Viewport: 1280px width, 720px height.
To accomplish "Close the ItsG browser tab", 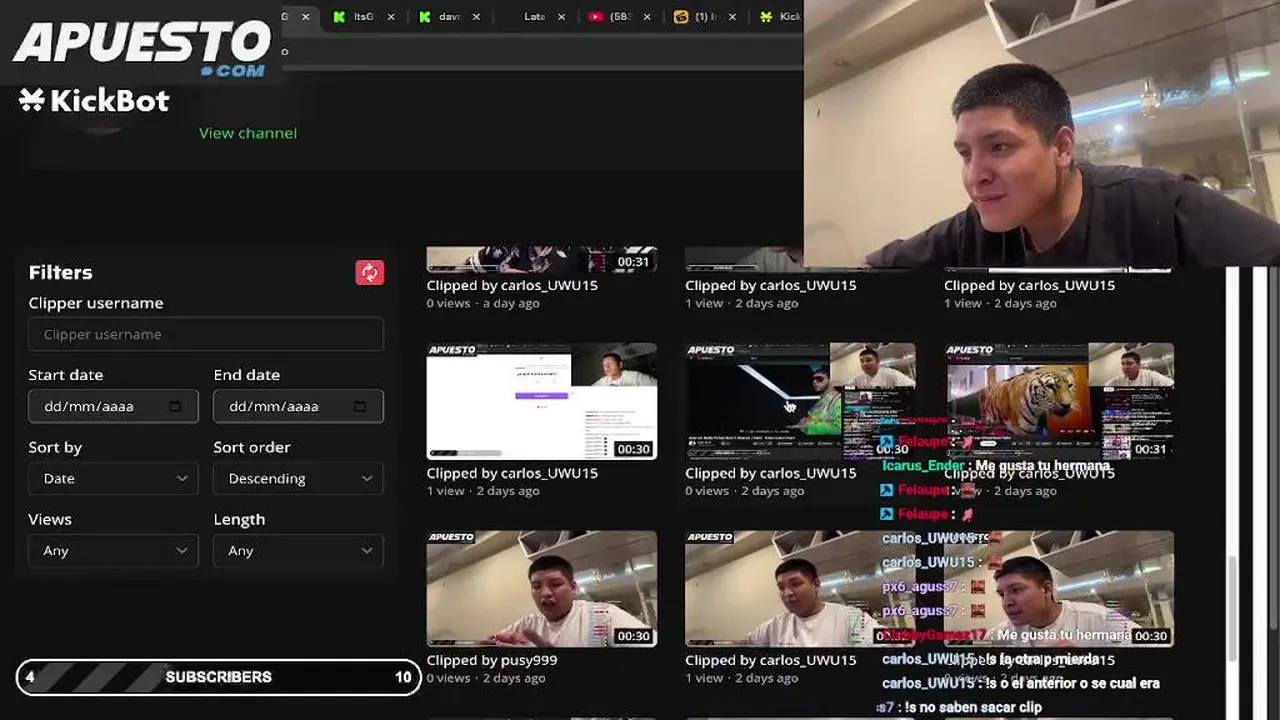I will tap(391, 17).
